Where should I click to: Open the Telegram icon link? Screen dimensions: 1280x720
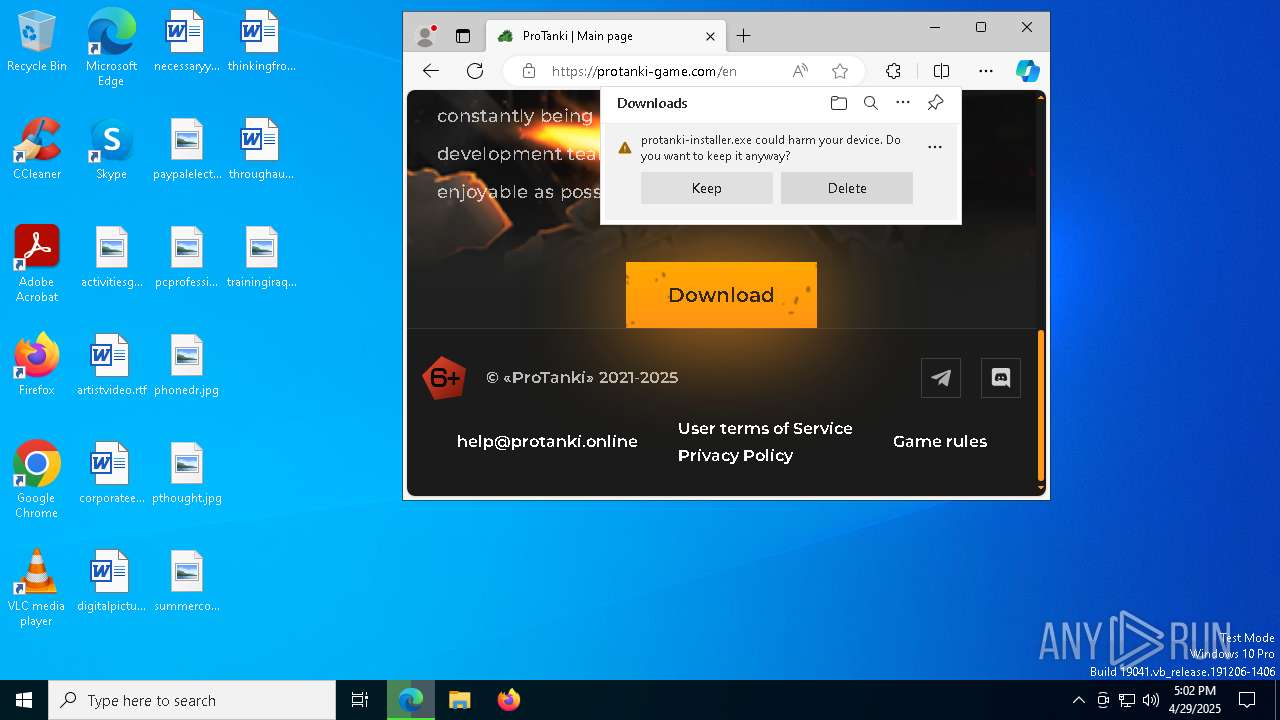point(941,378)
